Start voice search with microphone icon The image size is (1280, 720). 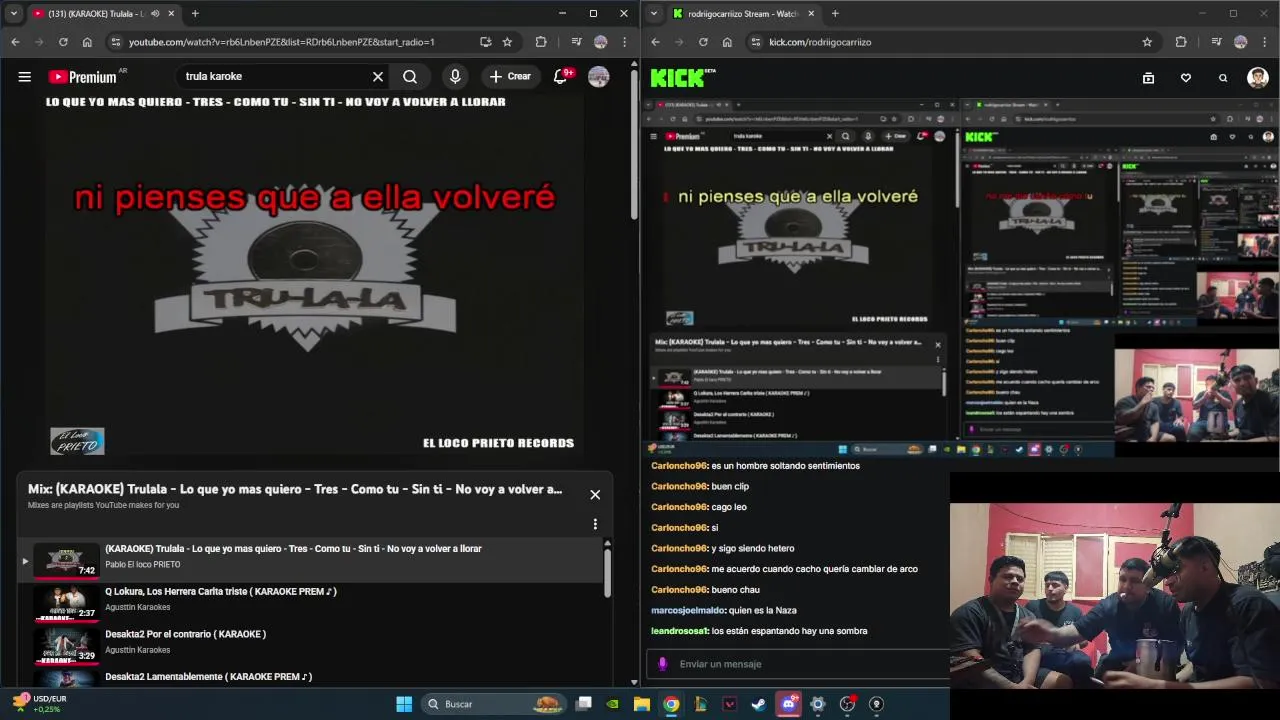[x=455, y=77]
